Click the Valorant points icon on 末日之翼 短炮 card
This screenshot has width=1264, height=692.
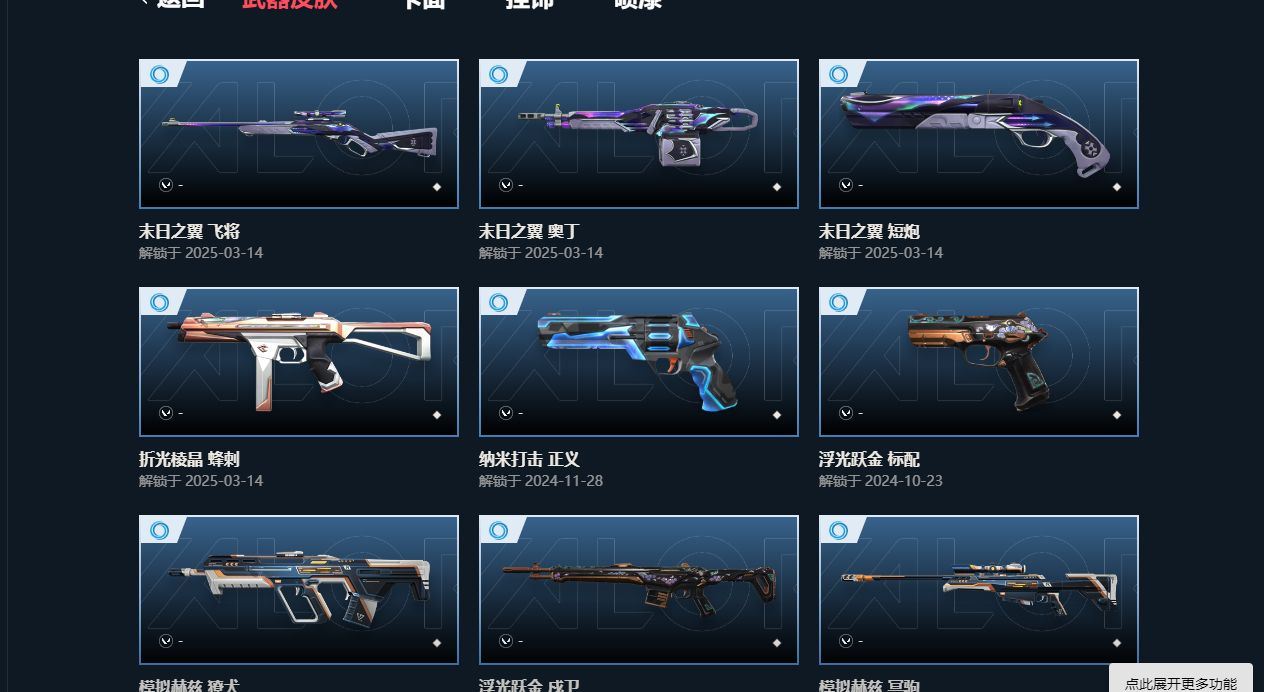(x=846, y=185)
